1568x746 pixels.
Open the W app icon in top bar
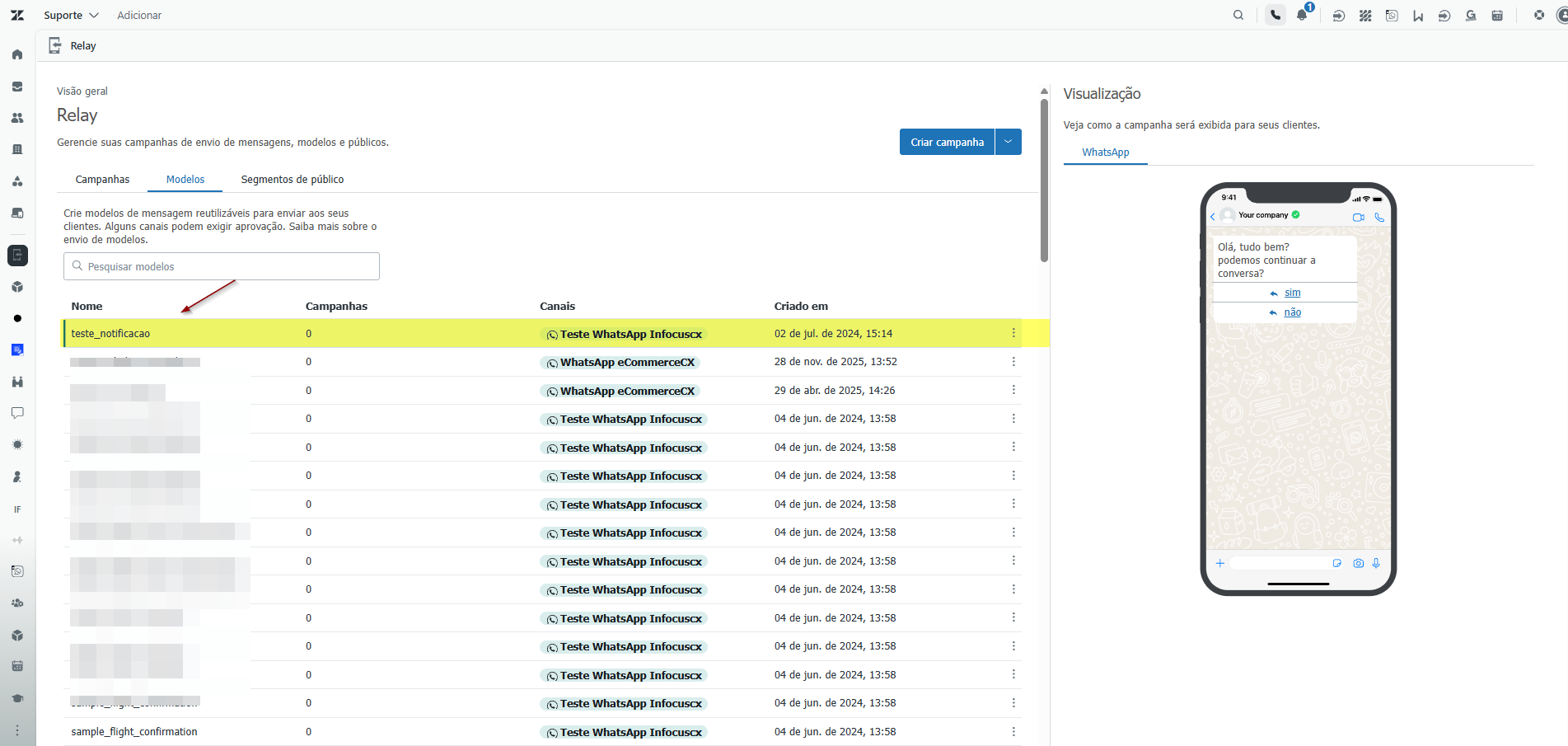(x=1418, y=16)
